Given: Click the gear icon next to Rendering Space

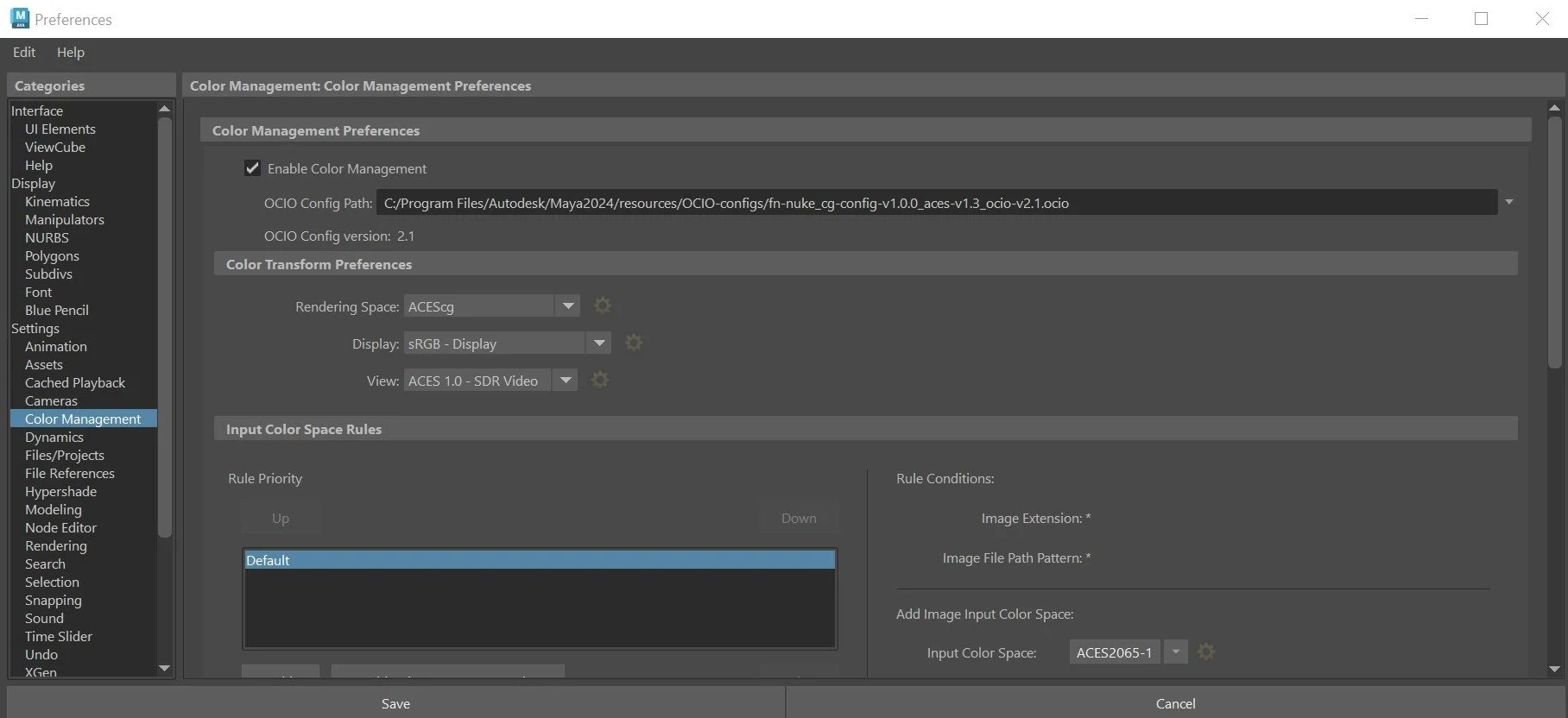Looking at the screenshot, I should (x=603, y=305).
